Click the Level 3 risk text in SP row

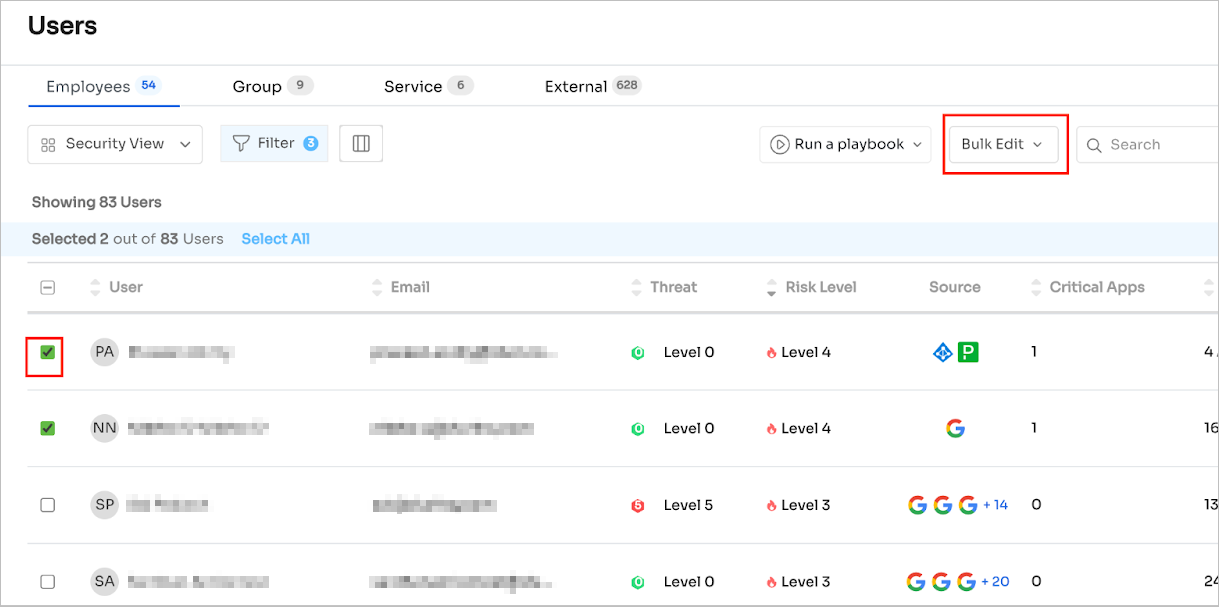tap(806, 505)
